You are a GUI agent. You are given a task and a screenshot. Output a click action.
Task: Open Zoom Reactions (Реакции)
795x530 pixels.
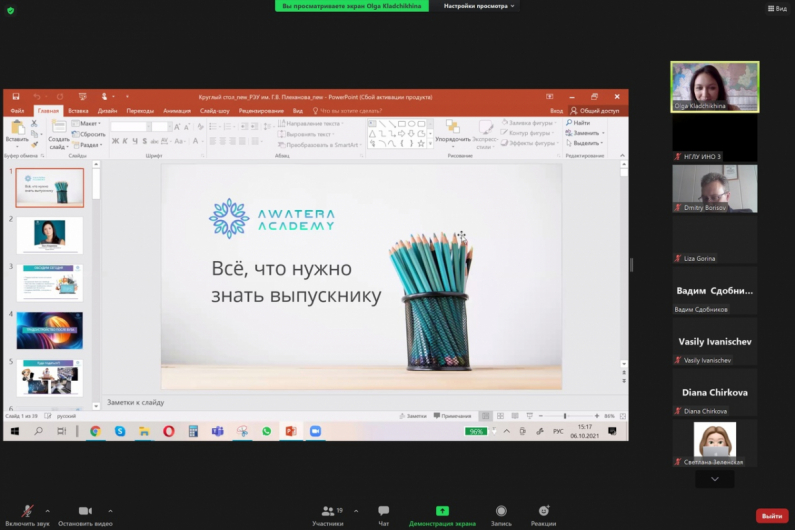tap(544, 515)
